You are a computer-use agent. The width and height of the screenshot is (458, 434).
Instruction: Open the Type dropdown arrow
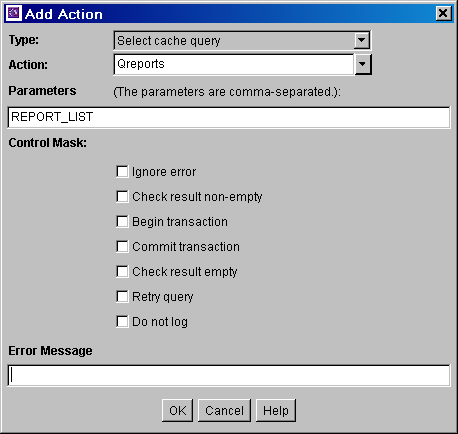coord(361,40)
